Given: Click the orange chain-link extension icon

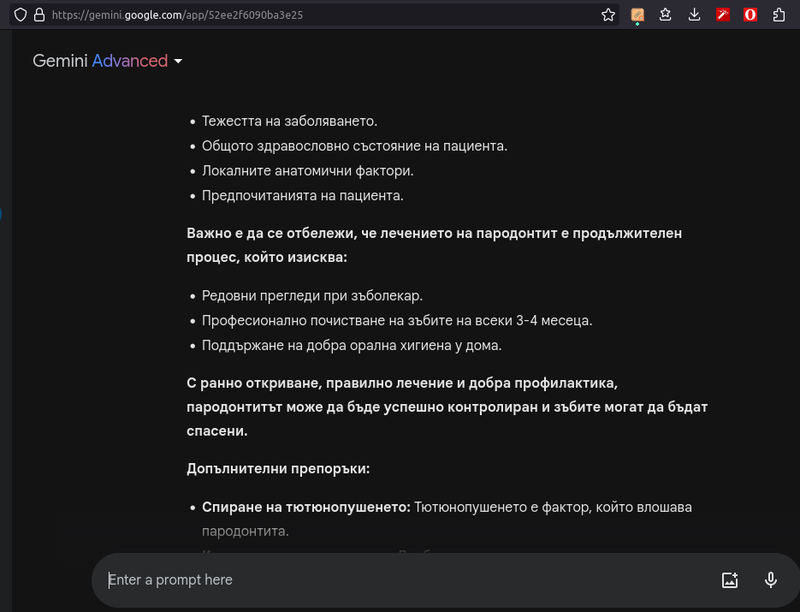Looking at the screenshot, I should click(638, 15).
